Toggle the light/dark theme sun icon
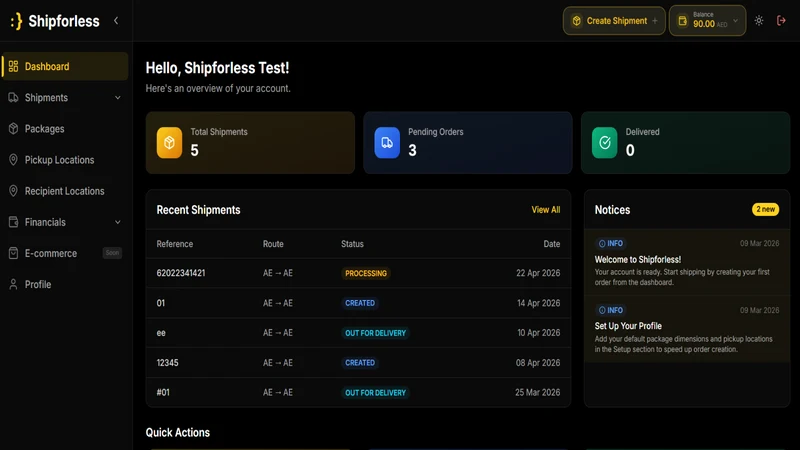This screenshot has height=450, width=800. [x=759, y=21]
